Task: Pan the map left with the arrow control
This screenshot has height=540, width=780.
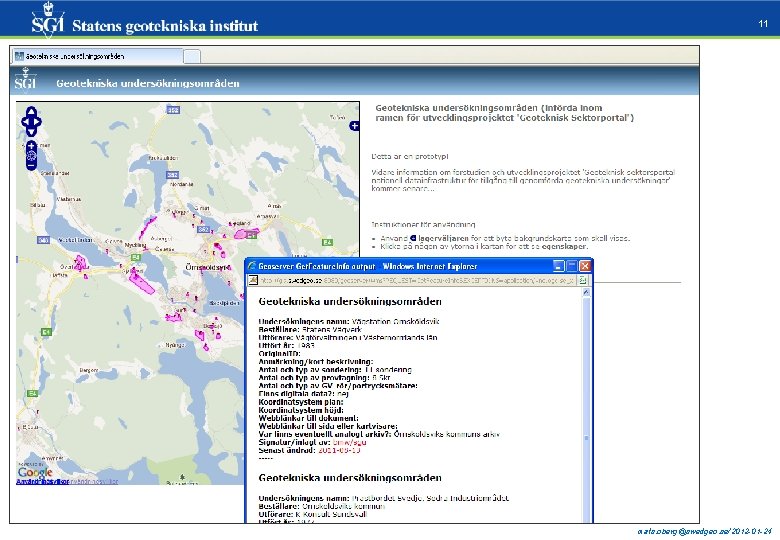Action: click(x=25, y=121)
